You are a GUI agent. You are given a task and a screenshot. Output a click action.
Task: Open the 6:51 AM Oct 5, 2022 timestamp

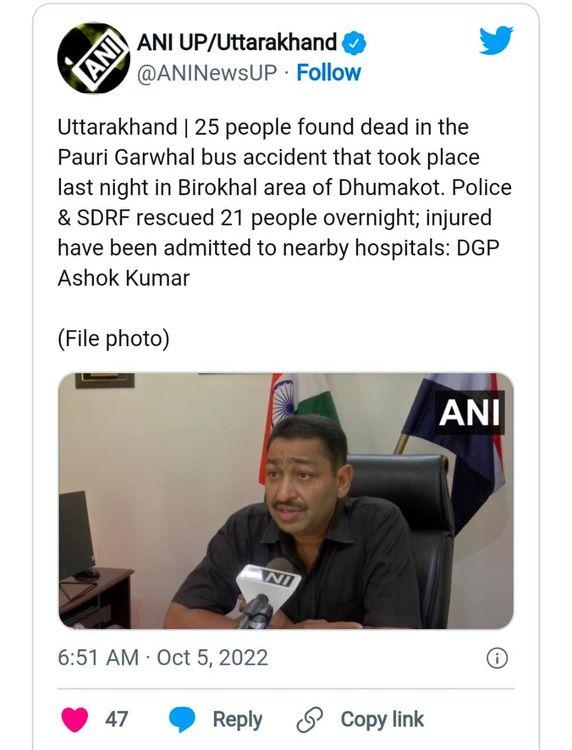click(x=163, y=658)
